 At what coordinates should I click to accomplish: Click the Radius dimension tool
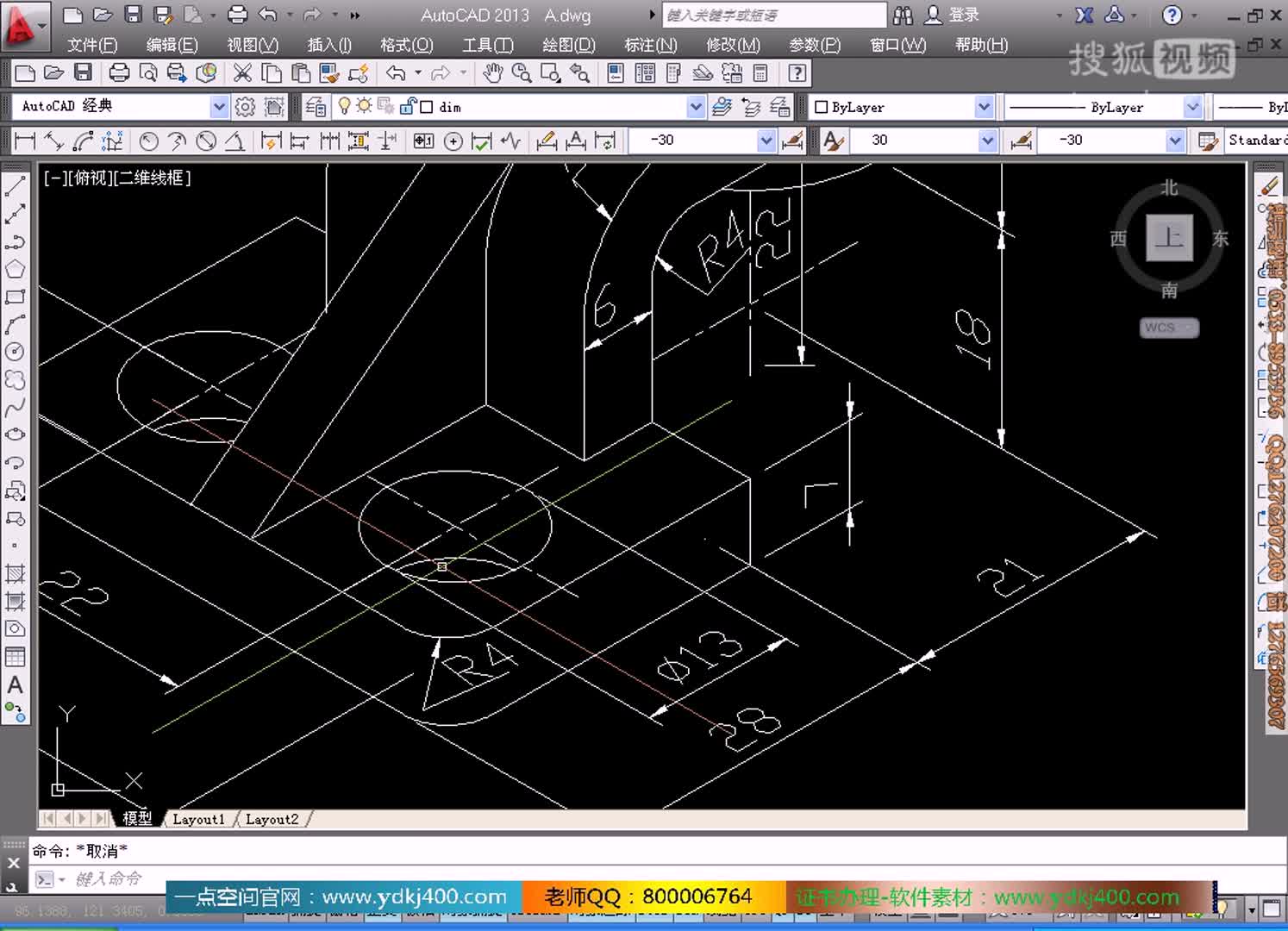coord(148,141)
